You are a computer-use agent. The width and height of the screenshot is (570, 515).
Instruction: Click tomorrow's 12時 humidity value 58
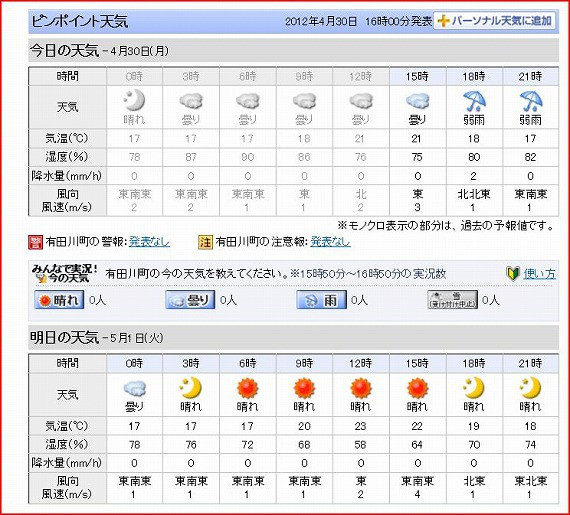361,444
